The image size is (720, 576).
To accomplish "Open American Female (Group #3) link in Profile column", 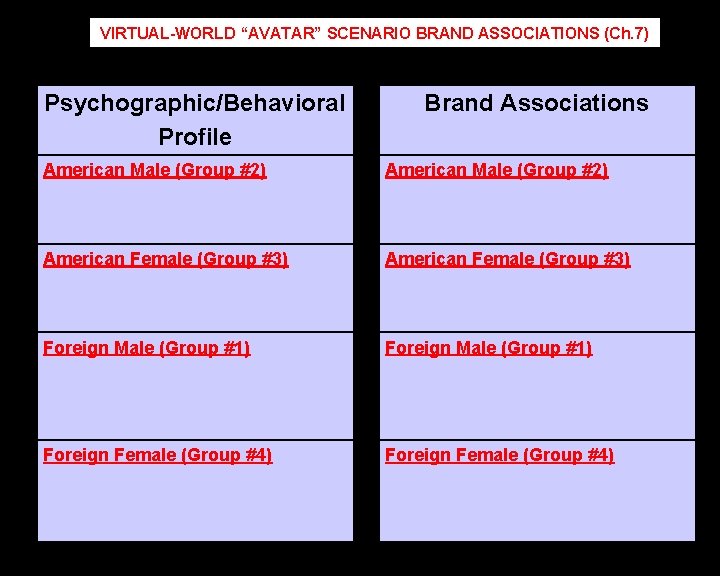I will (x=166, y=260).
